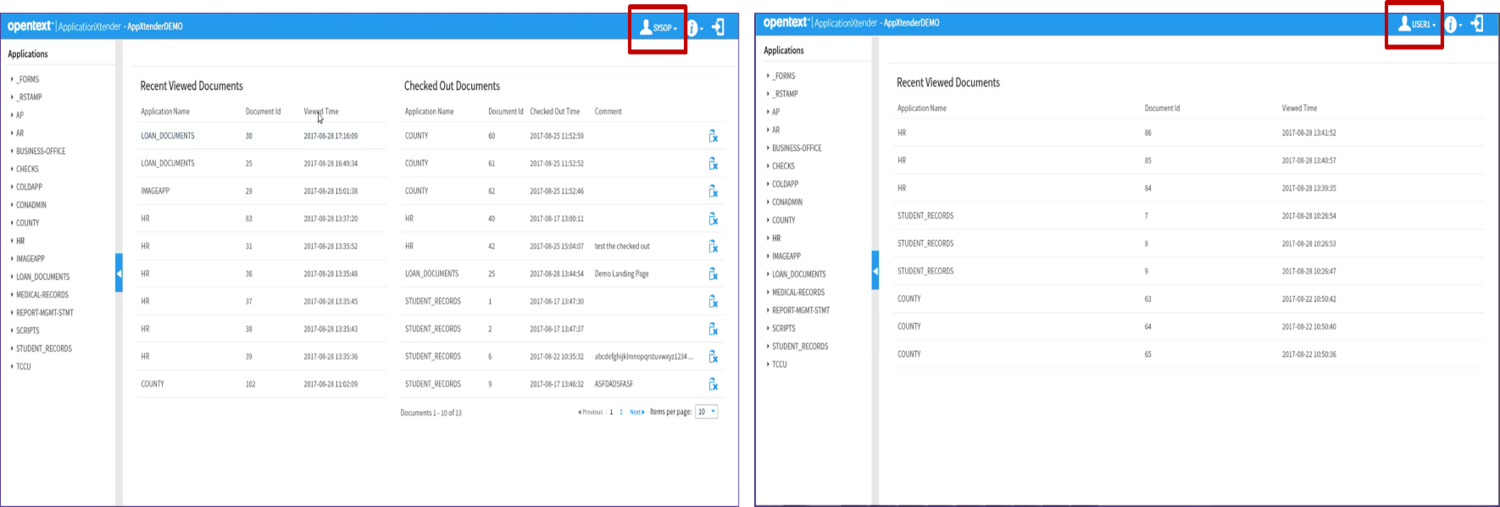
Task: Click the opentext logo in SYSOP window
Action: pos(29,26)
